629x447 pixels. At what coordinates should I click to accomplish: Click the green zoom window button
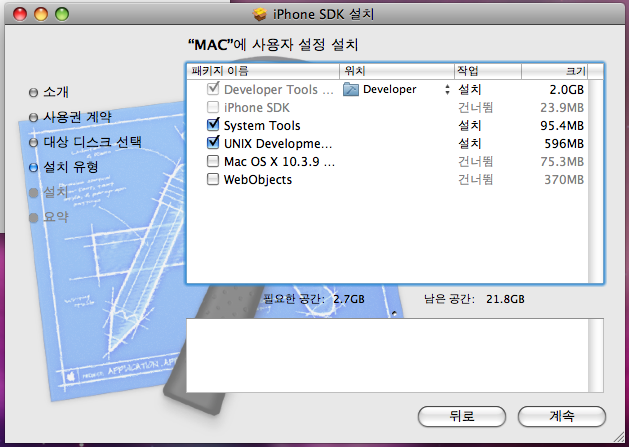coord(62,14)
